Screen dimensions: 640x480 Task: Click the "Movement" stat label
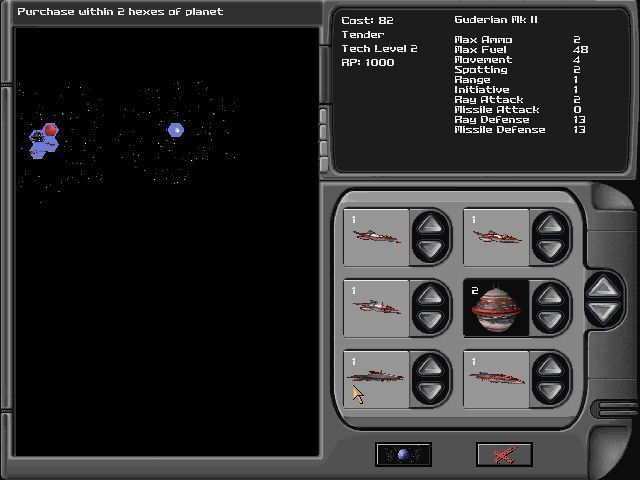(483, 60)
